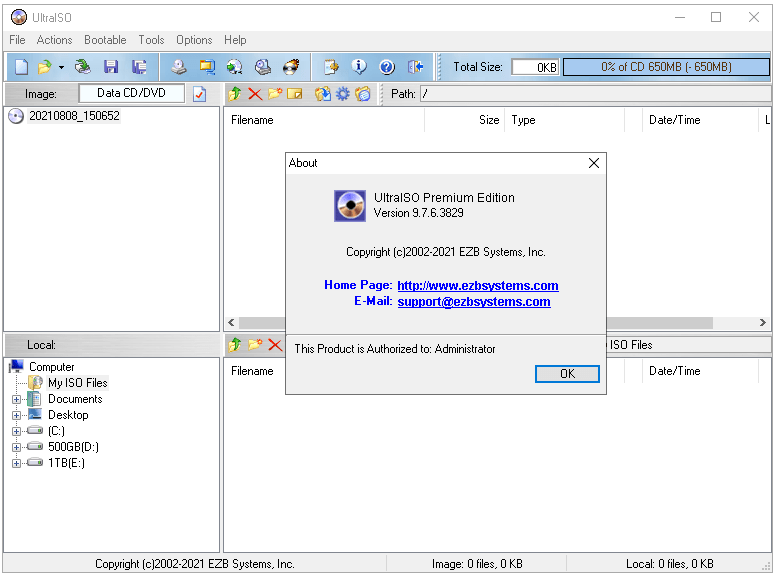The height and width of the screenshot is (574, 774).
Task: Click the Data CD/DVD image type box
Action: [x=131, y=93]
